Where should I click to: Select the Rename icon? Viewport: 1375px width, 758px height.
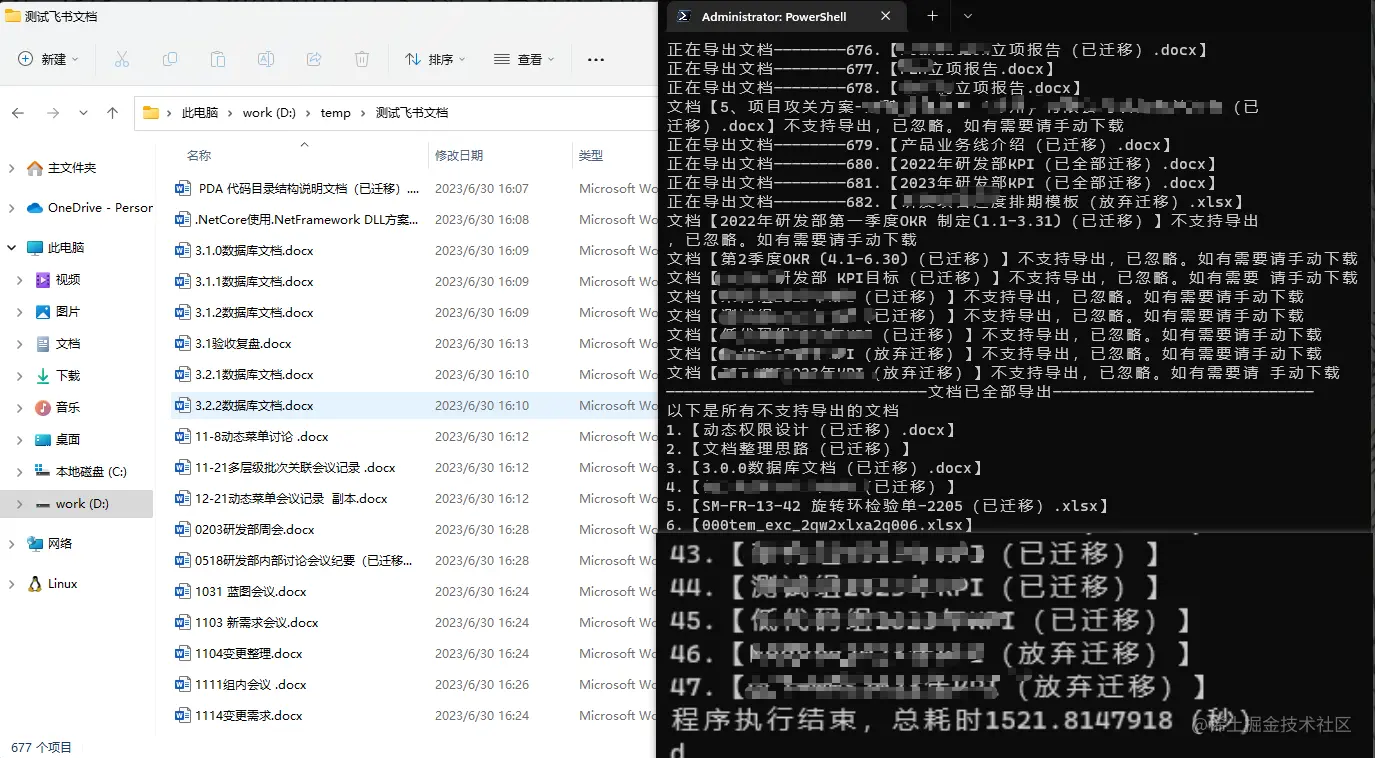tap(265, 60)
